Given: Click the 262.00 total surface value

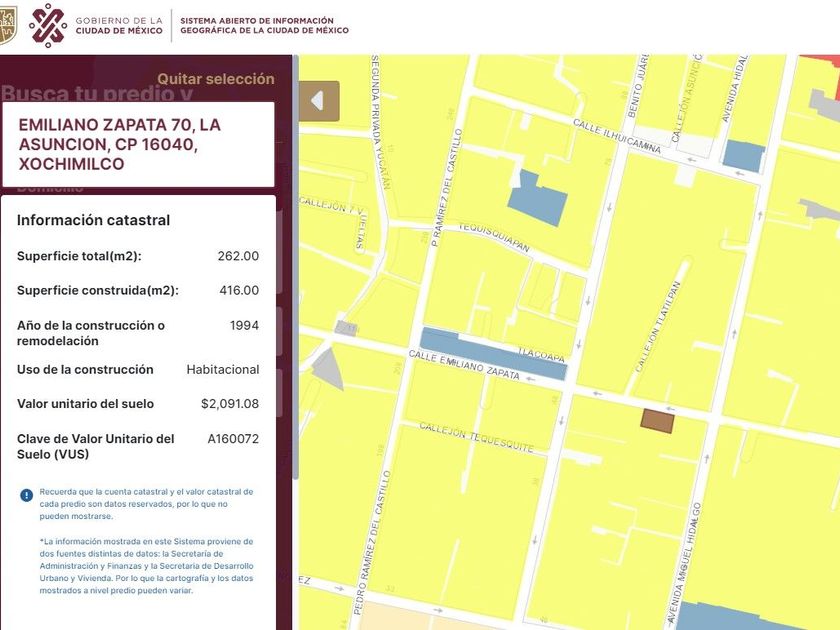Looking at the screenshot, I should coord(238,256).
